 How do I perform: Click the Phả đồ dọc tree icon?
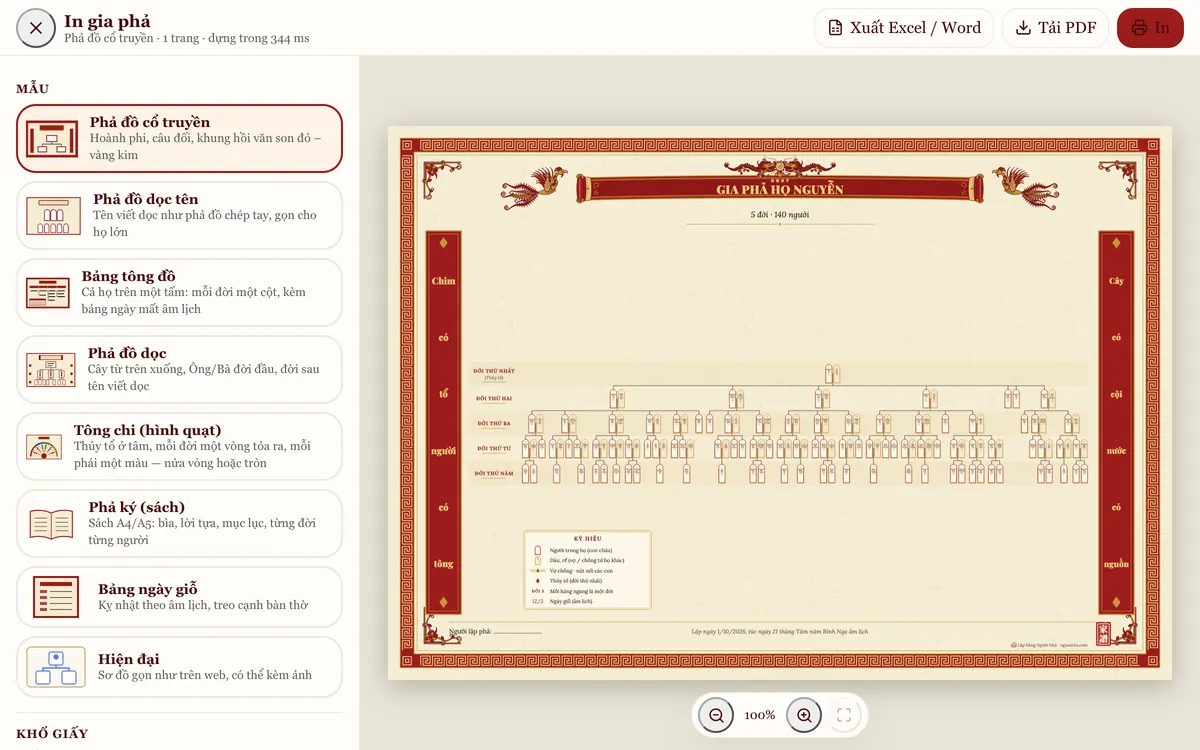pyautogui.click(x=51, y=370)
